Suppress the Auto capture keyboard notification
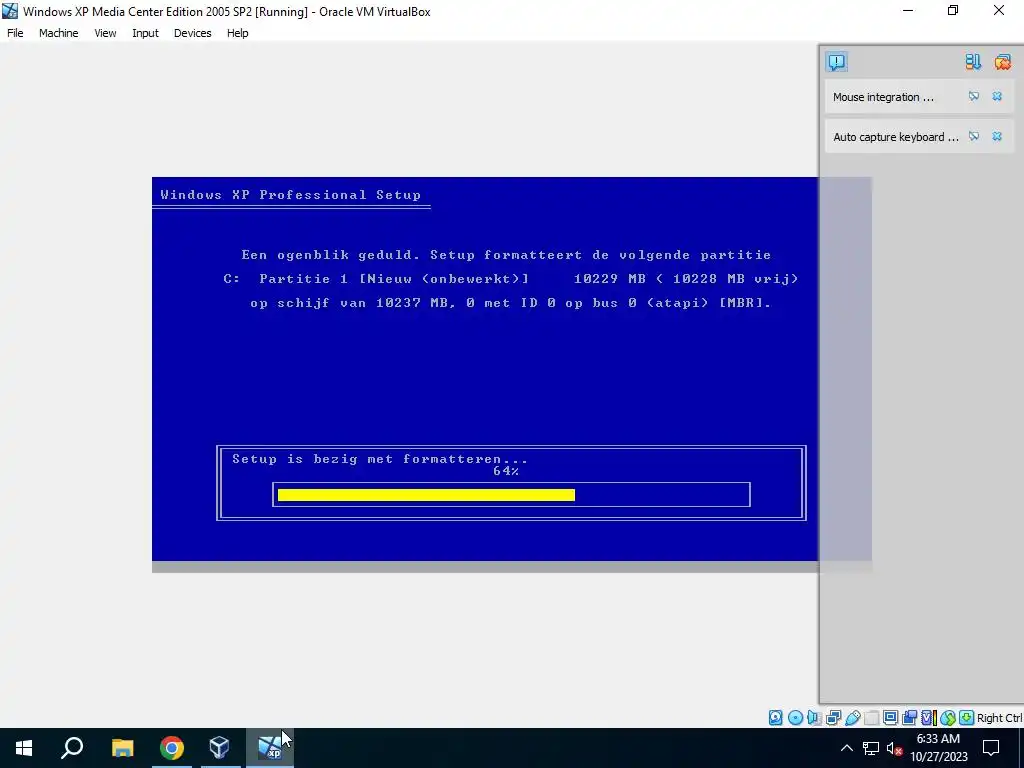 coord(974,136)
